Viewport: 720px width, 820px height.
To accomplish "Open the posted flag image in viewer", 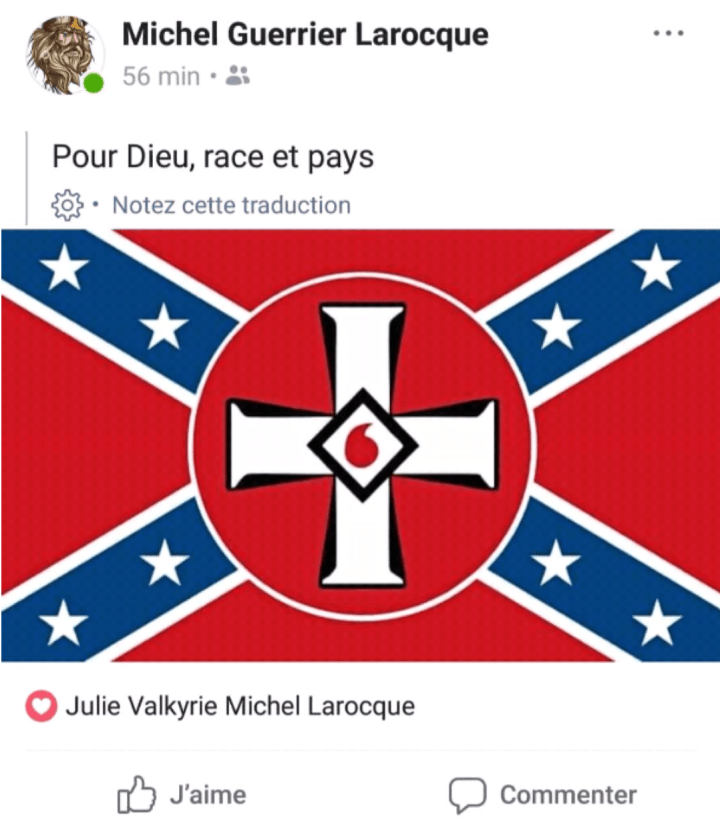I will 360,445.
